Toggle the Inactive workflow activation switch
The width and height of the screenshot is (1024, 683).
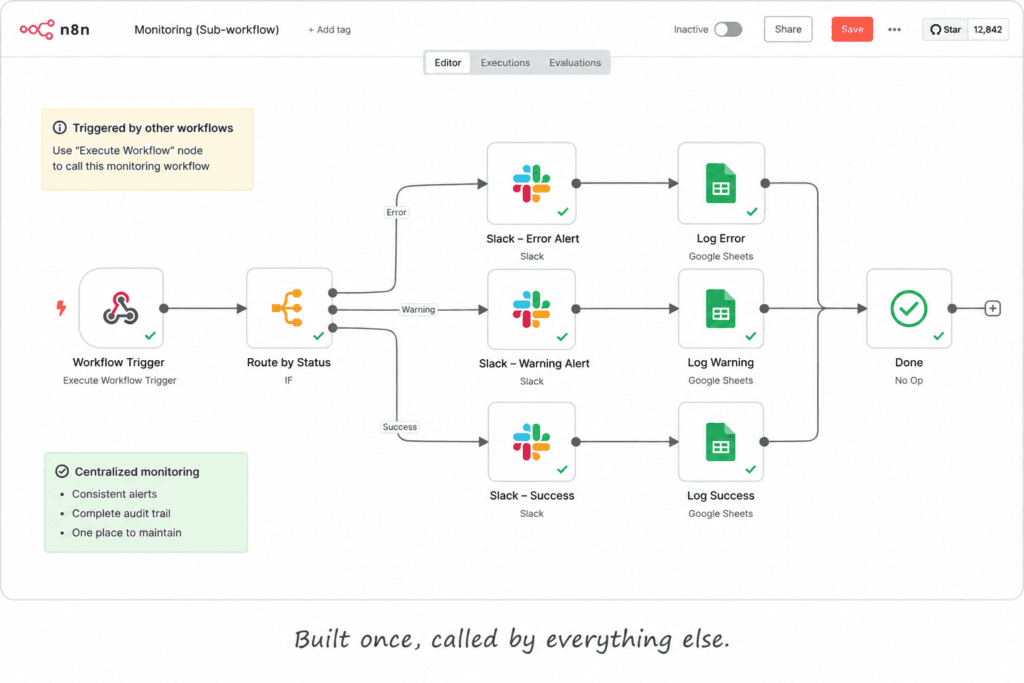(728, 29)
